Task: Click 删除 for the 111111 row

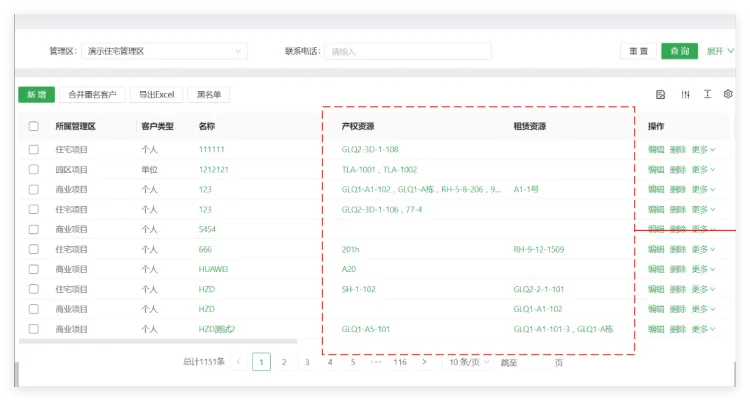Action: click(678, 150)
